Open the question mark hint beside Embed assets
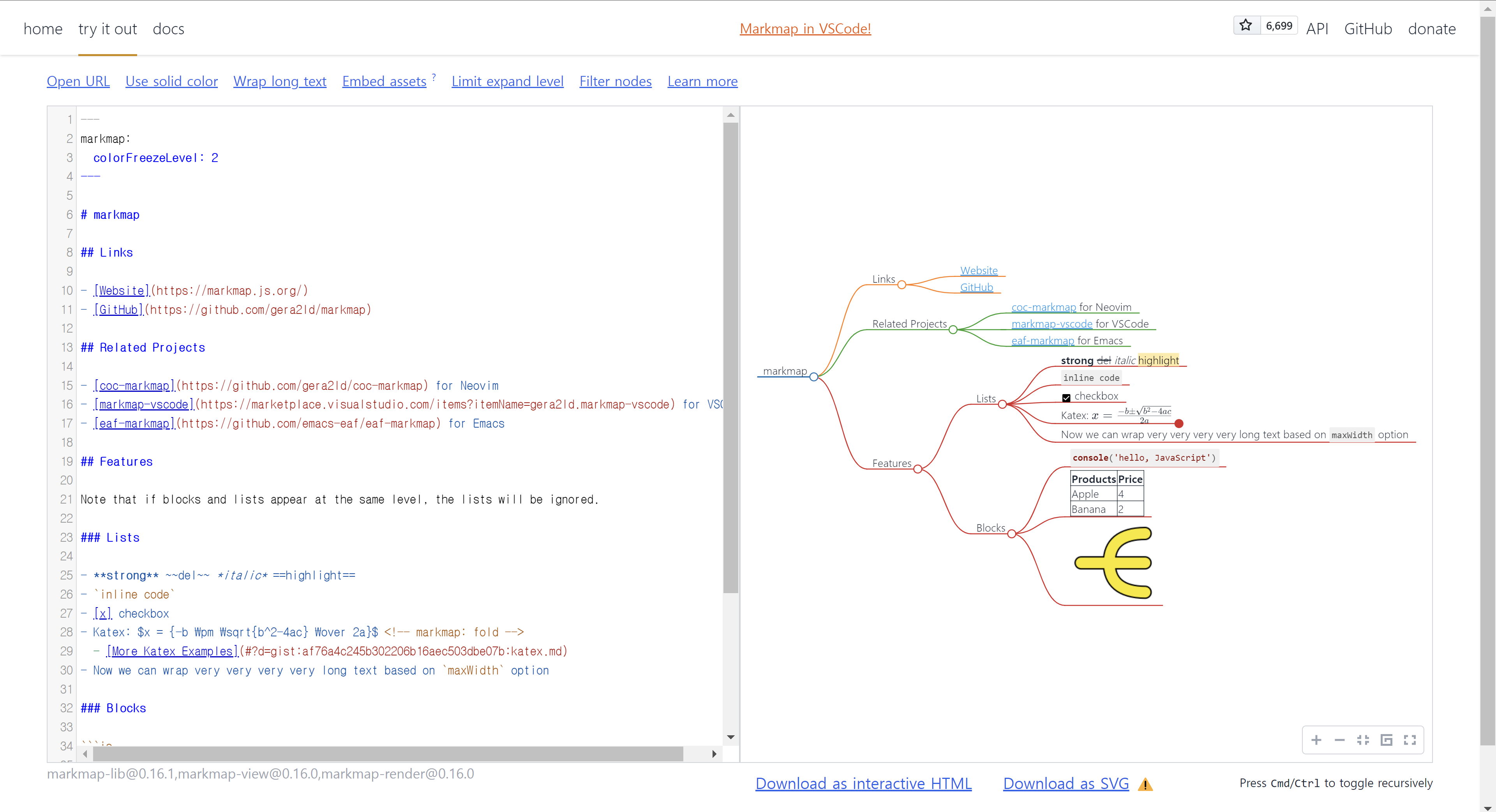This screenshot has width=1496, height=812. click(434, 77)
